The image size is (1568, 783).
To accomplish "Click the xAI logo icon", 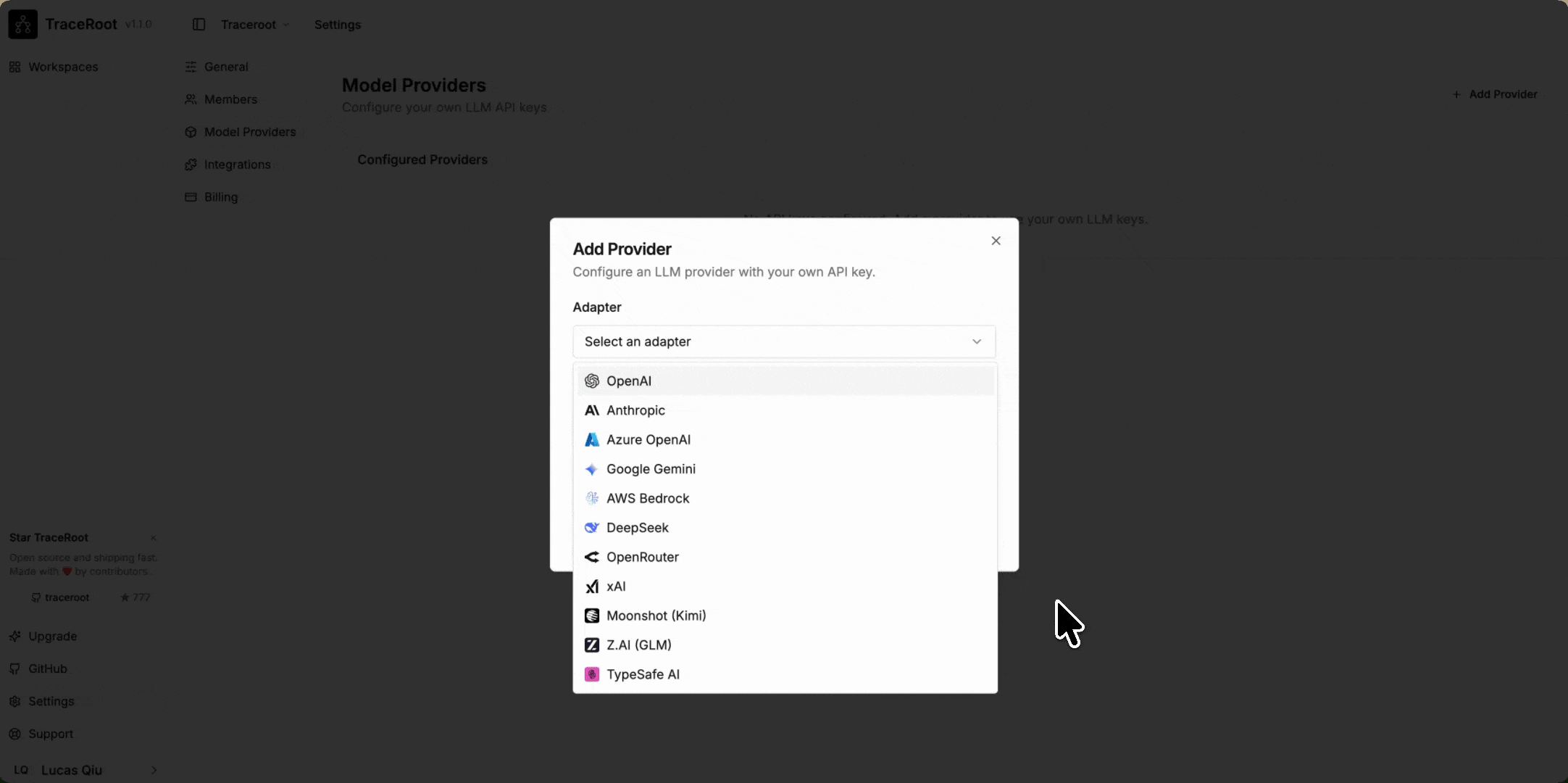I will [x=592, y=587].
